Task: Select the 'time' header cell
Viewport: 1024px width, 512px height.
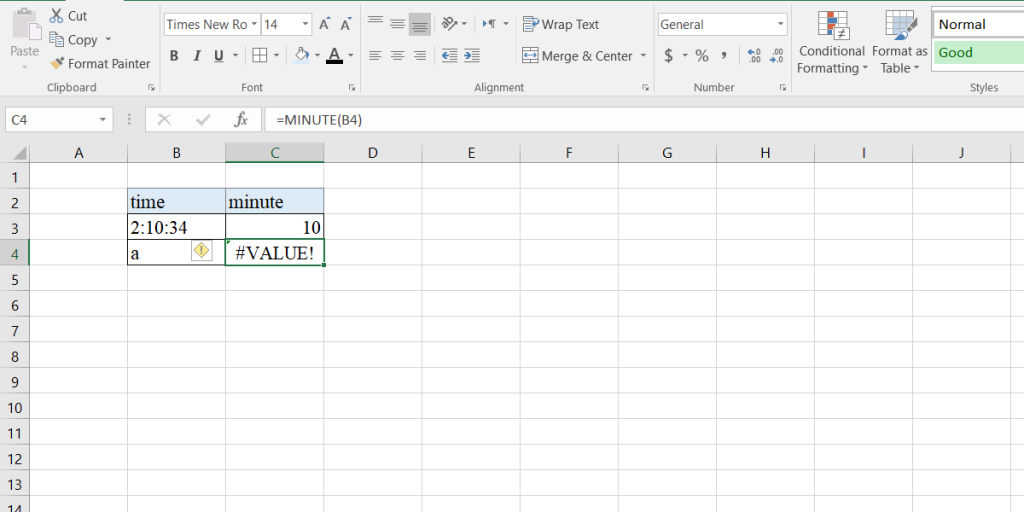Action: 176,202
